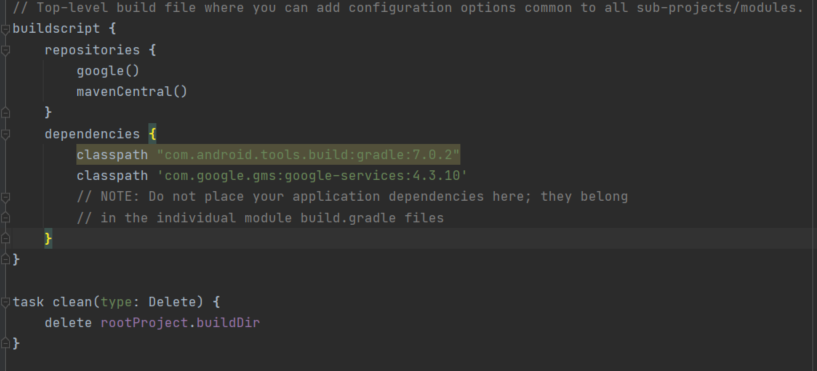Collapse the buildscript block fold marker
817x371 pixels.
click(x=5, y=30)
